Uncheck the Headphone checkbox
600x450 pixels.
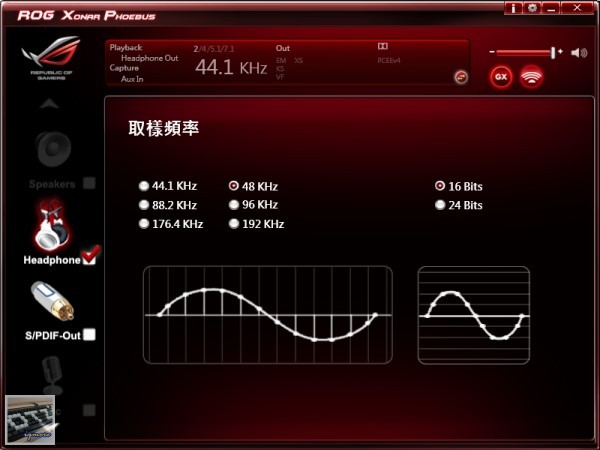(x=90, y=257)
